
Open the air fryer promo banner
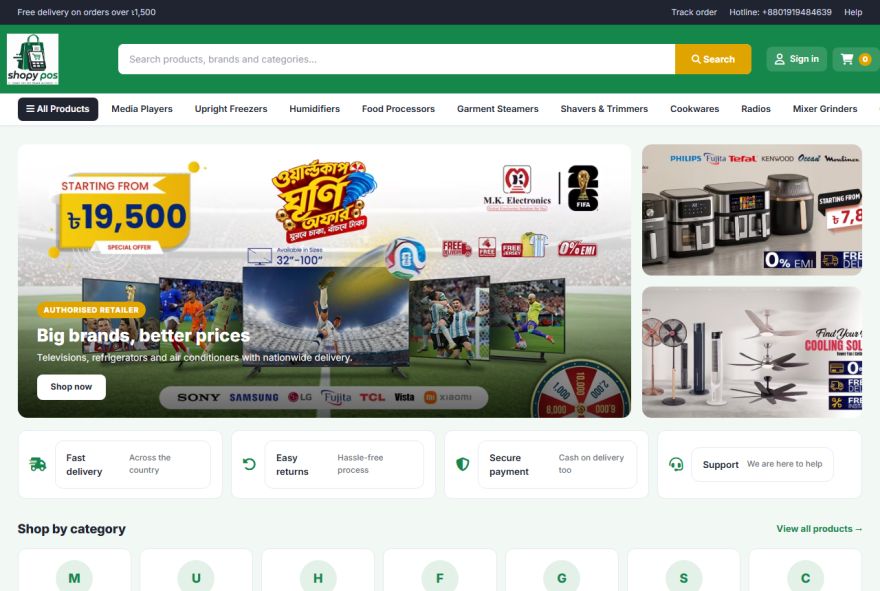(751, 210)
